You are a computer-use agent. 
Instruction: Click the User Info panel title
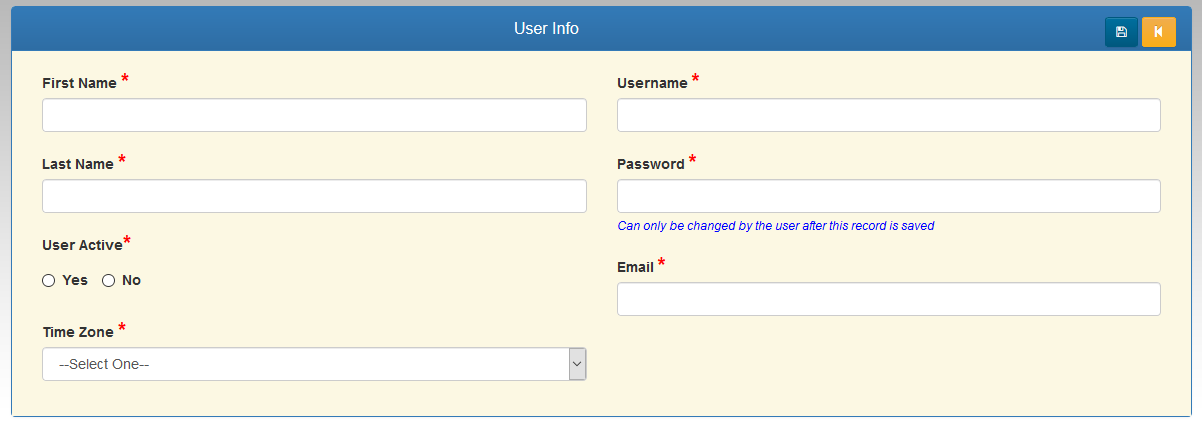point(546,28)
